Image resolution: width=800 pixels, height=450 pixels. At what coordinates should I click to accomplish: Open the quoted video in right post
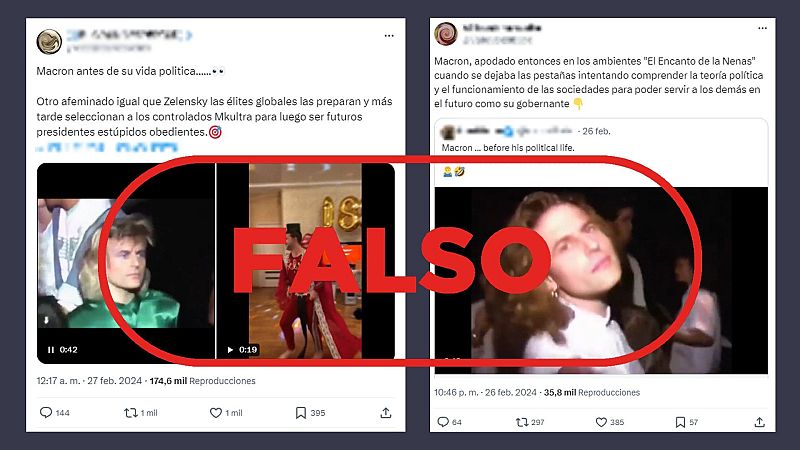pyautogui.click(x=601, y=280)
